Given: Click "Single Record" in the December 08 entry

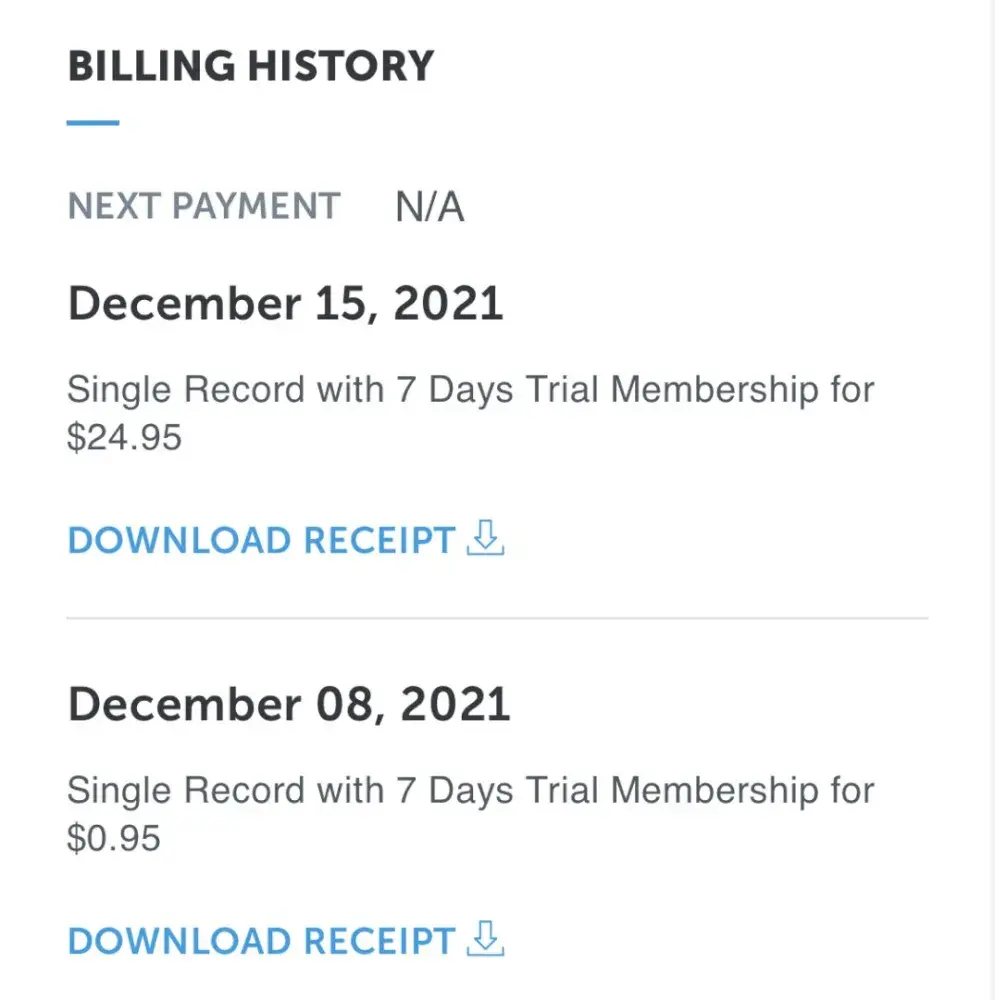Looking at the screenshot, I should point(186,790).
